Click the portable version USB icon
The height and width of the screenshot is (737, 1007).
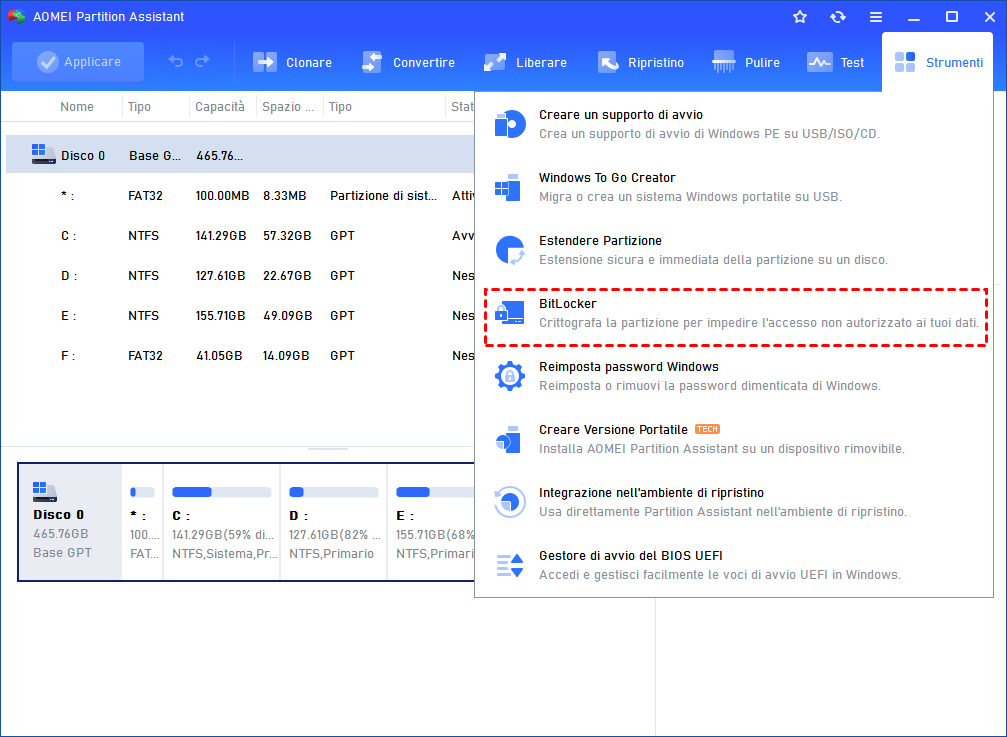(x=508, y=439)
